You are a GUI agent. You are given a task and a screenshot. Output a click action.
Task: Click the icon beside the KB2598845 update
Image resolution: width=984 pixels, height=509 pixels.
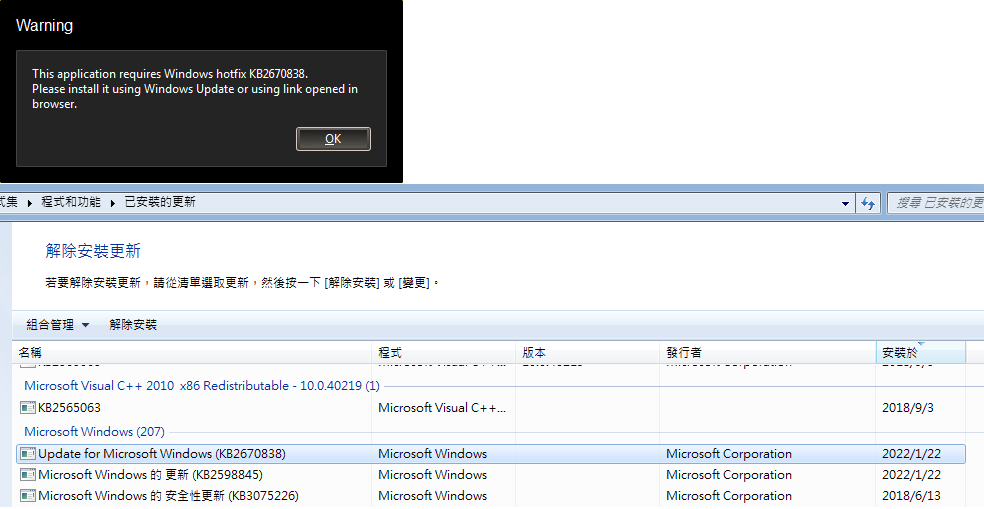pyautogui.click(x=28, y=475)
